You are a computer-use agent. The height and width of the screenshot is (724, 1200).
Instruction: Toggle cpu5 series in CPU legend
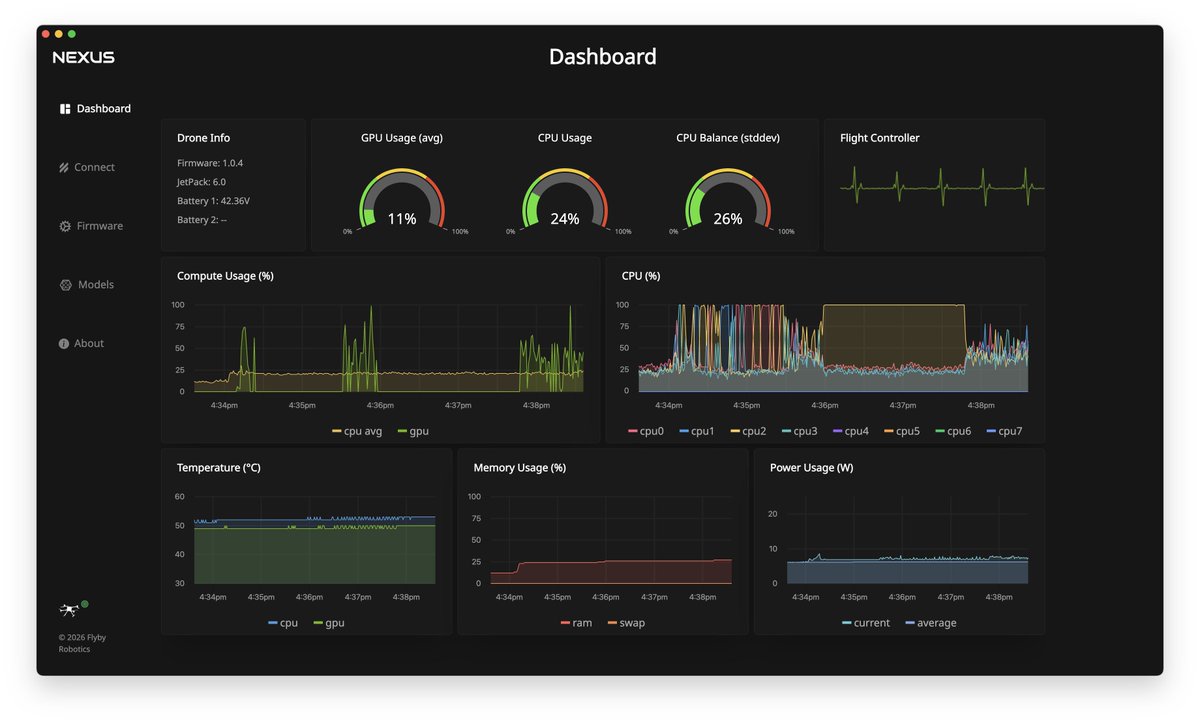(902, 431)
